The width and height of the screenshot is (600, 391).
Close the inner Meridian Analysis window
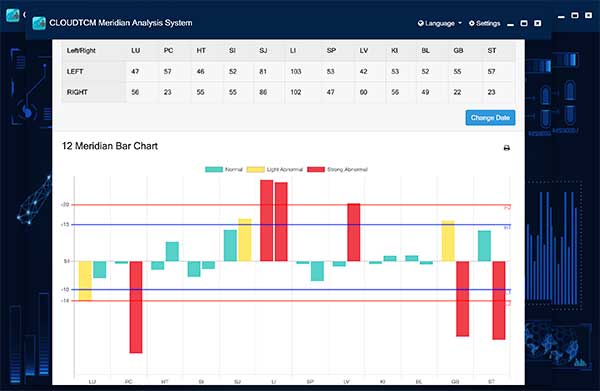coord(538,23)
